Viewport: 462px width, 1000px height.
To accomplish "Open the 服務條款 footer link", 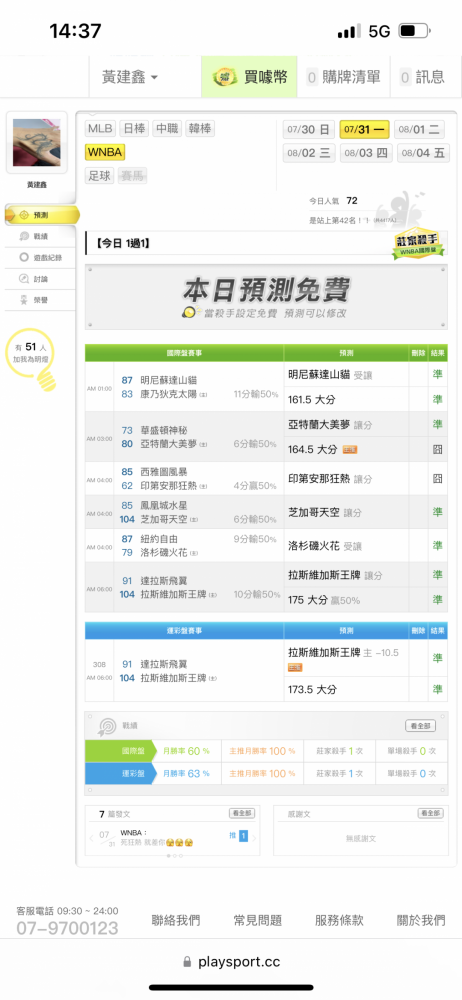I will tap(339, 920).
